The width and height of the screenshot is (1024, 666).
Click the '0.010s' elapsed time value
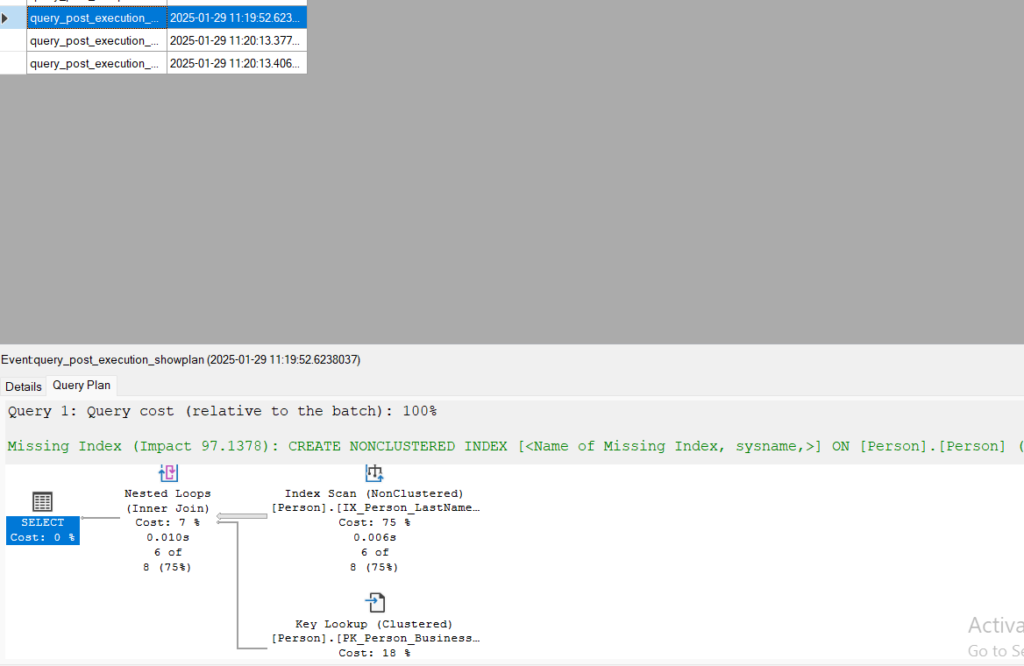(168, 537)
